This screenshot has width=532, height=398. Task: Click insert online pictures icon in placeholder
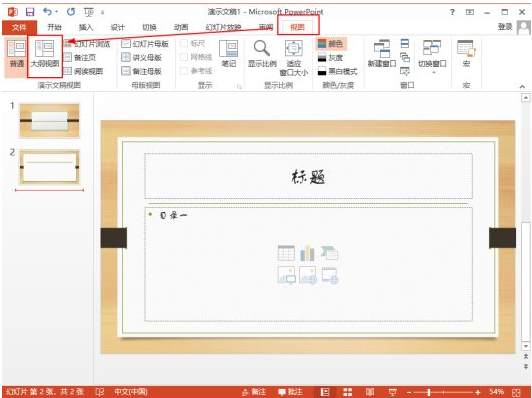coord(308,274)
